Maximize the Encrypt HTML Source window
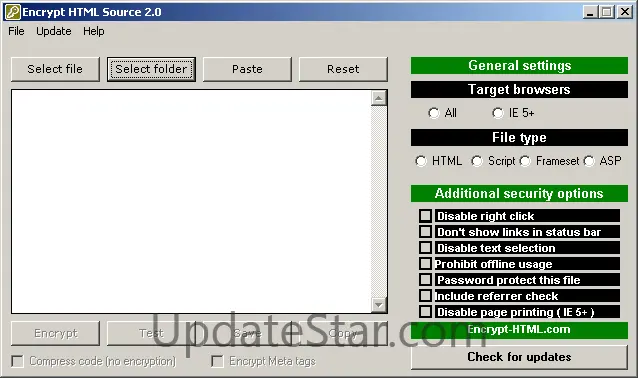This screenshot has height=378, width=638. click(x=606, y=12)
